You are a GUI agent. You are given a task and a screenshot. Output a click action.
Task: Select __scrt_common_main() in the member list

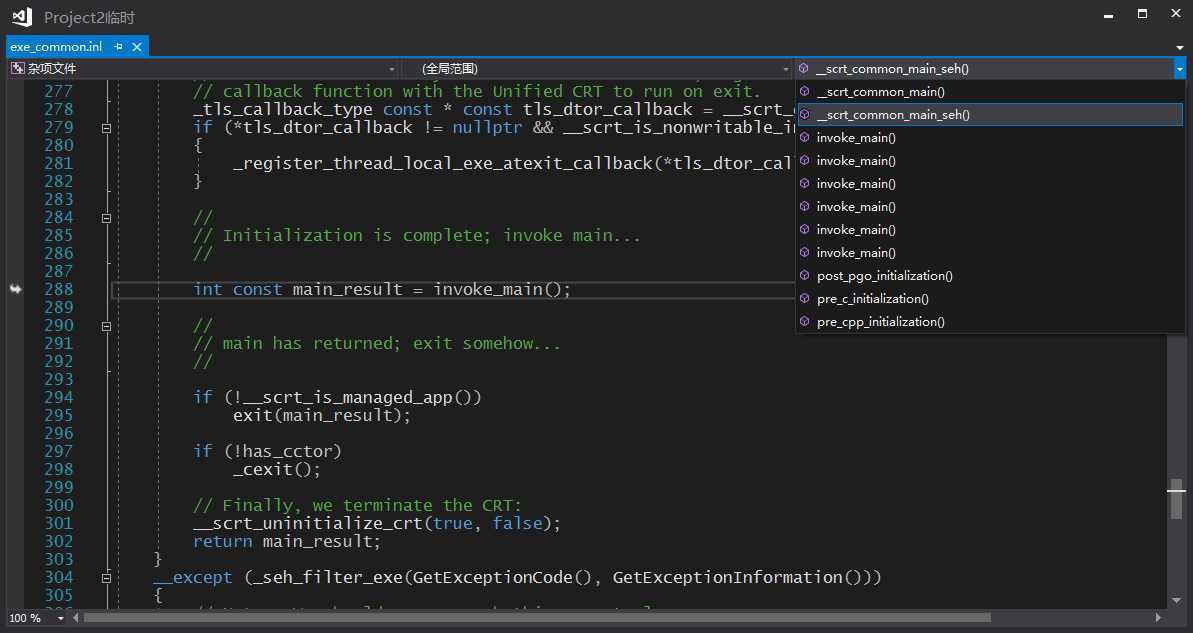click(x=990, y=91)
